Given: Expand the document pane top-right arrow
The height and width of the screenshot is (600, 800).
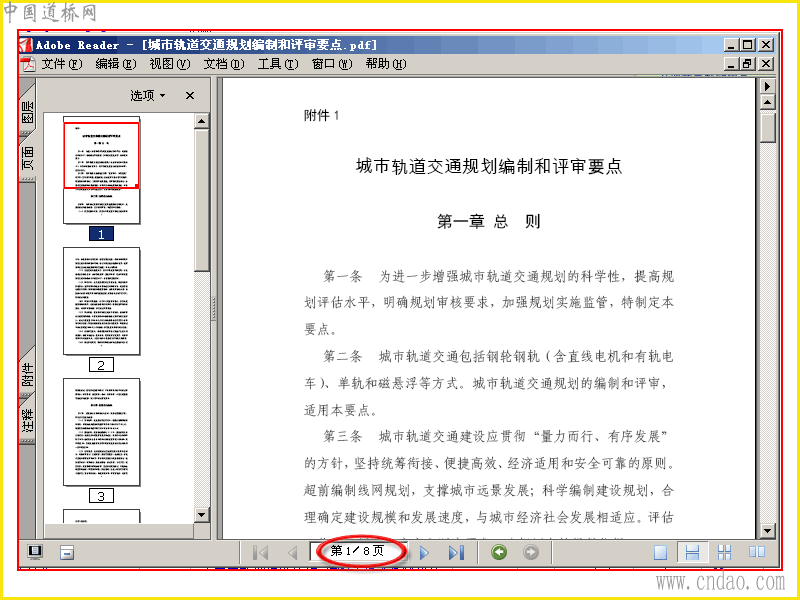Looking at the screenshot, I should pyautogui.click(x=767, y=86).
